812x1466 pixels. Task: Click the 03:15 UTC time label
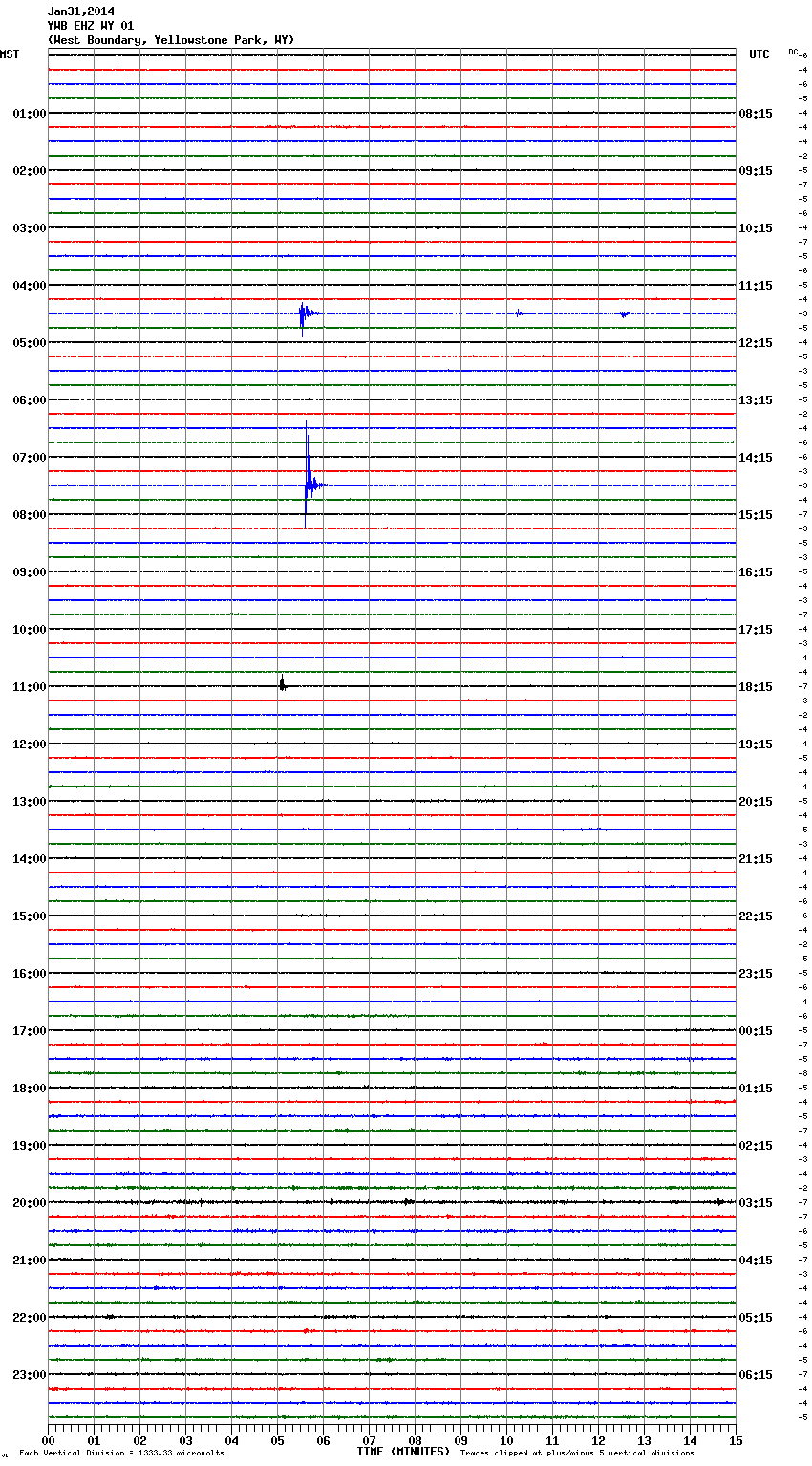click(756, 1203)
